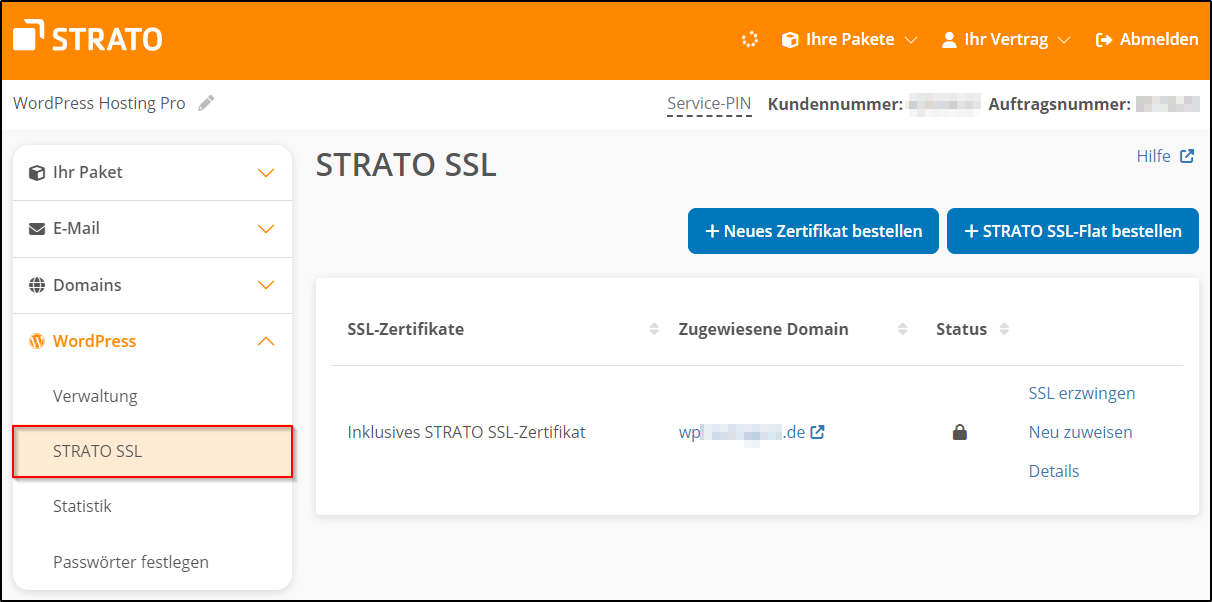Open the certificate Details link
This screenshot has height=602, width=1212.
1053,470
